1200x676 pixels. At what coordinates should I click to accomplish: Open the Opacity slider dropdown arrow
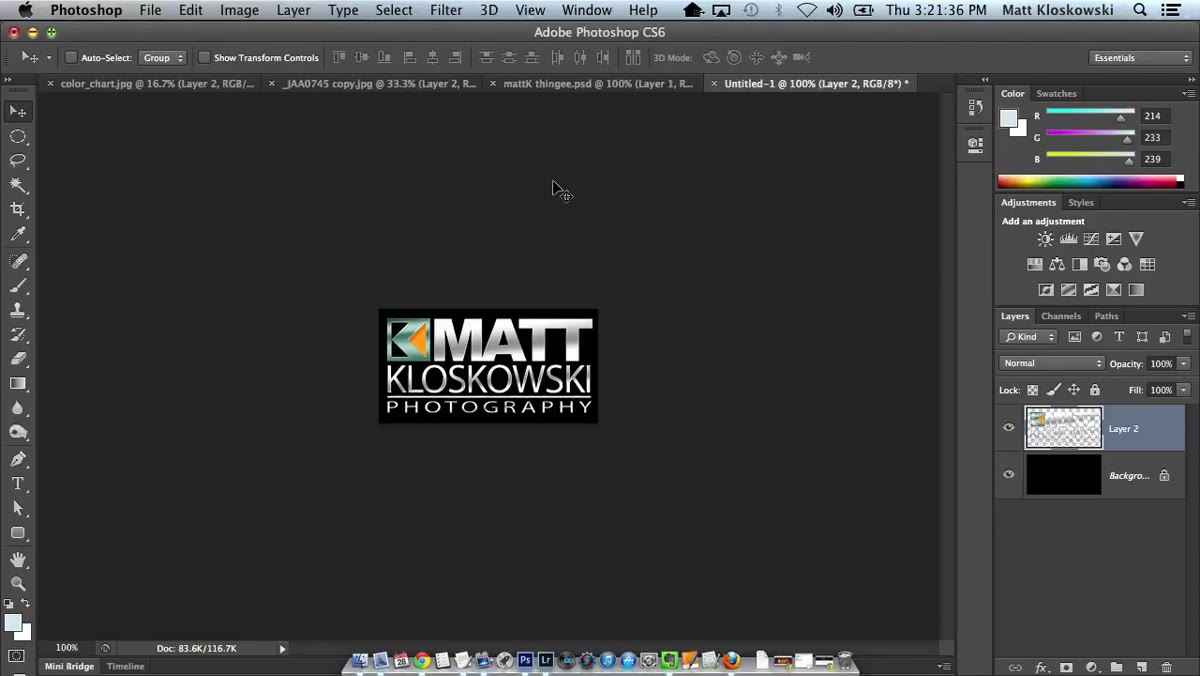point(1184,364)
